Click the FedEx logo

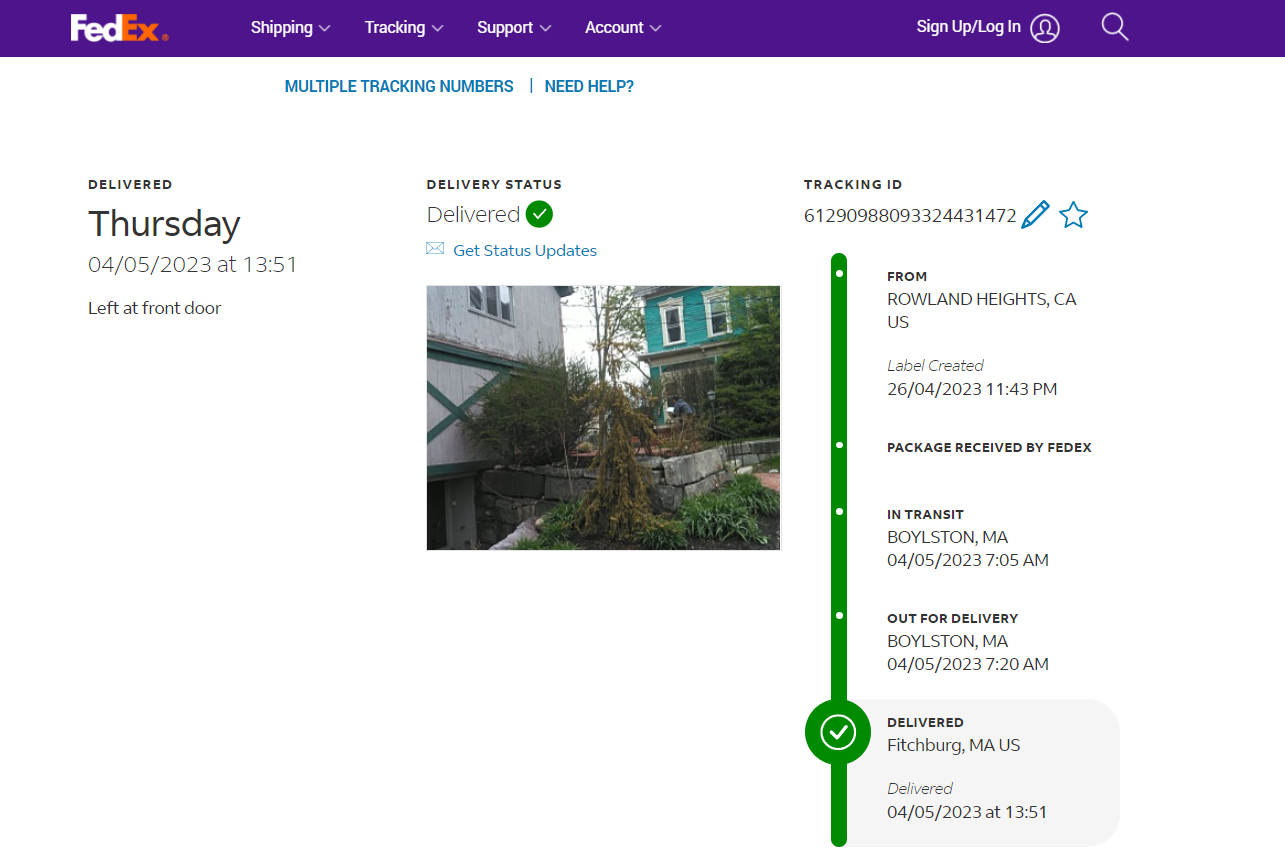coord(119,28)
